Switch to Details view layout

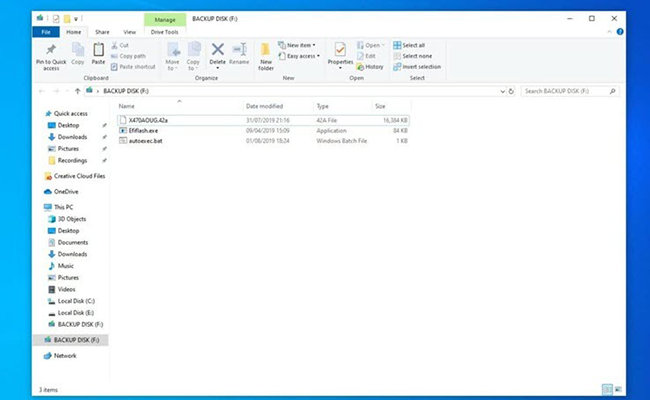point(607,389)
